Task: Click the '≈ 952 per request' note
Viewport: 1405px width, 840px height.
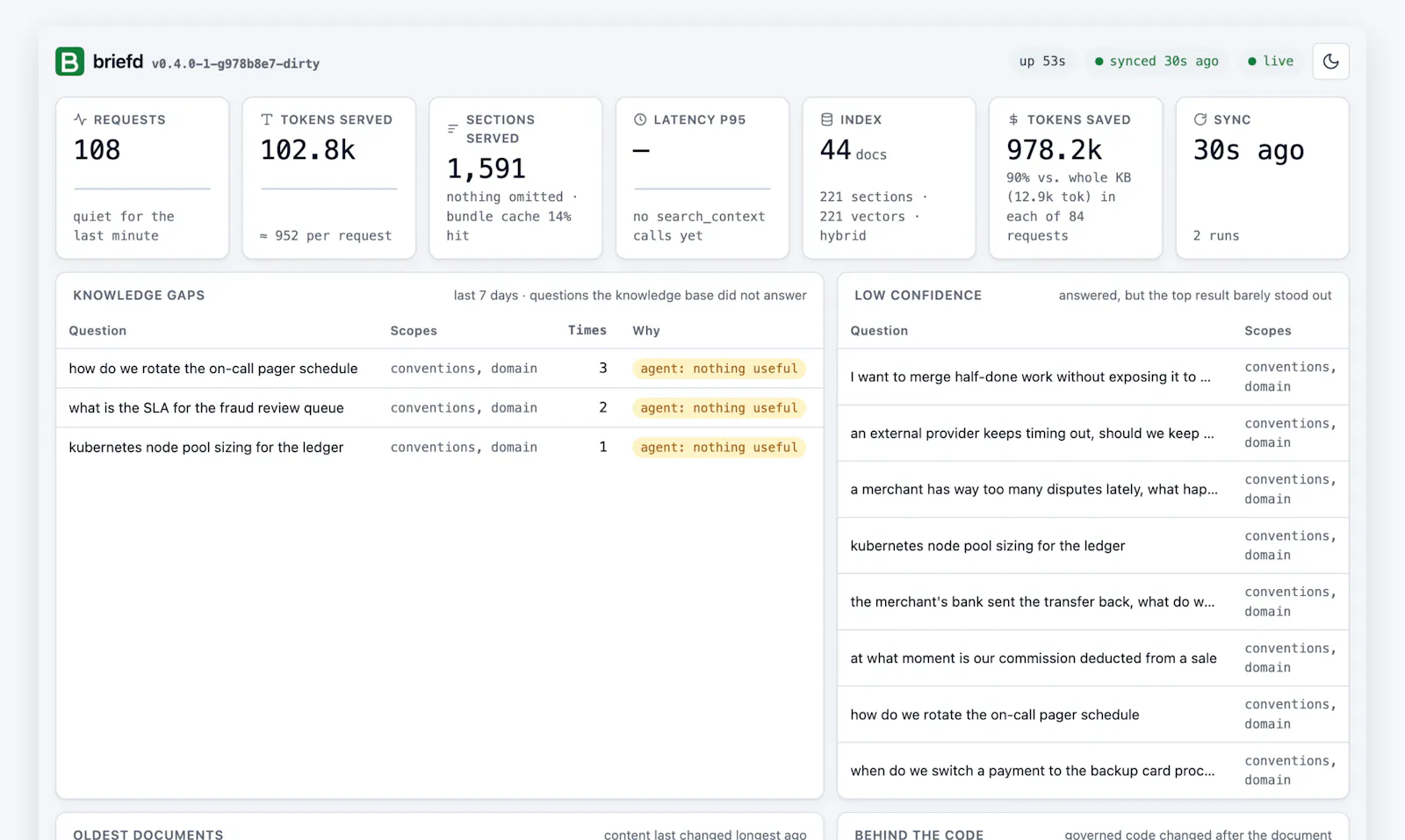Action: [x=326, y=235]
